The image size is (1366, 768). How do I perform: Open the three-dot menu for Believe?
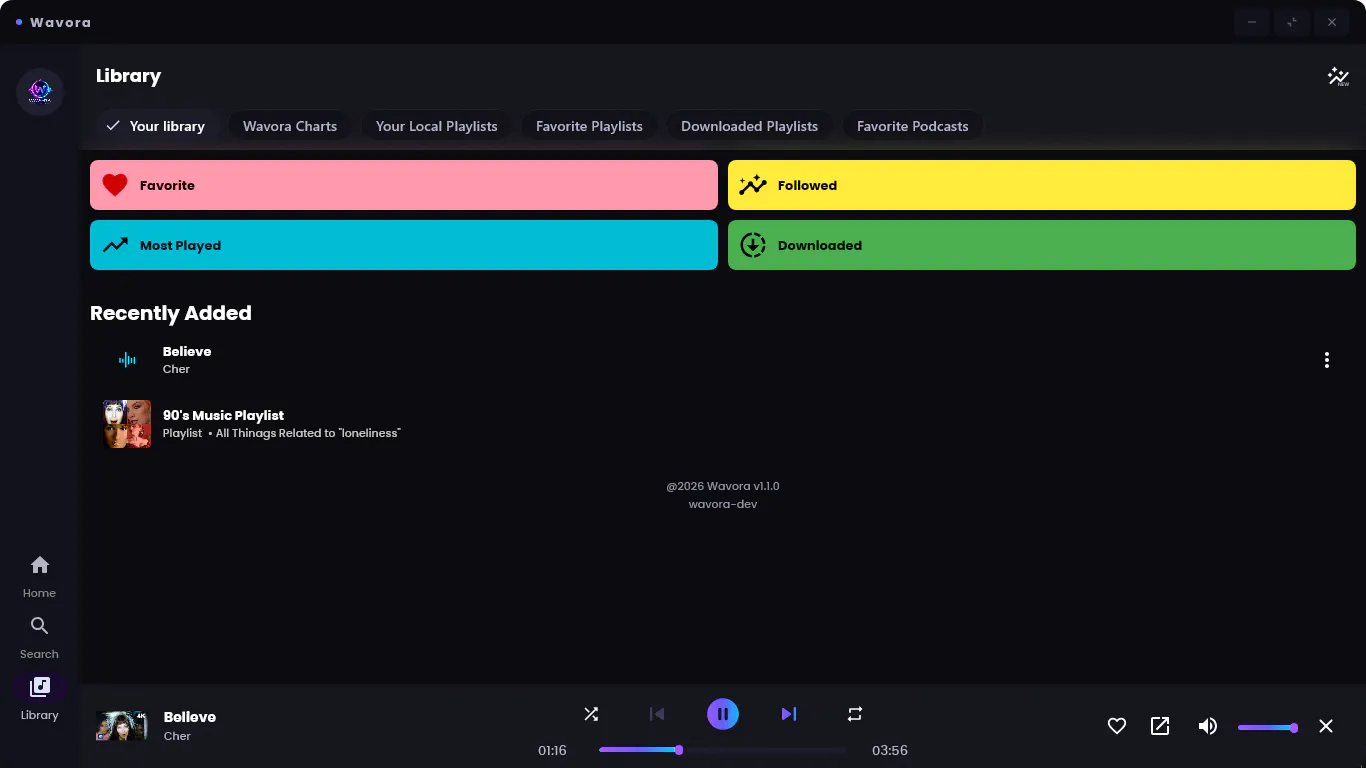1327,360
